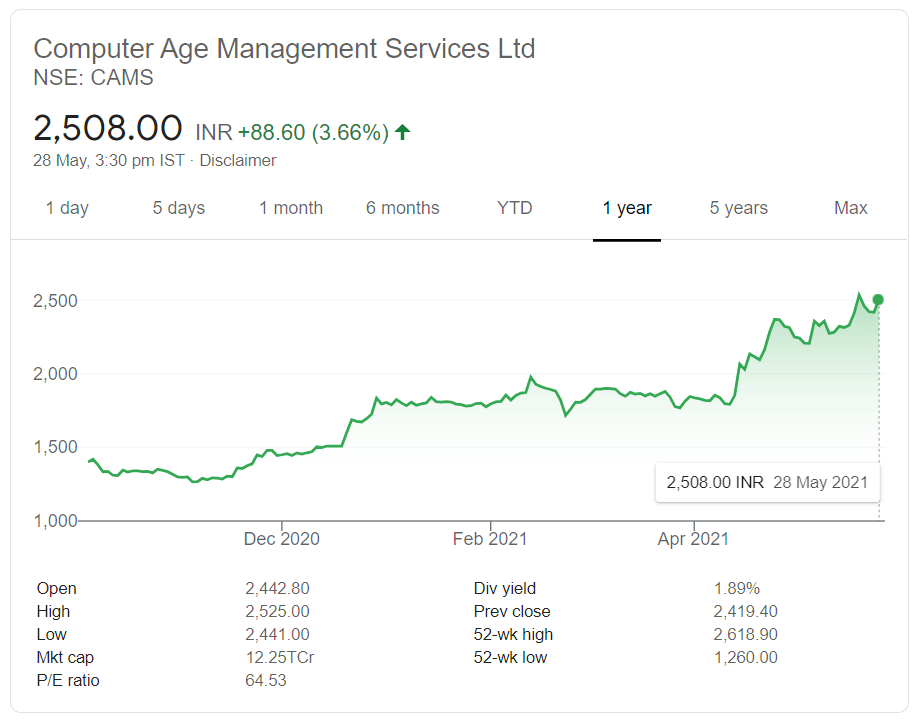
Task: Click the Low value 2,441.00
Action: point(277,634)
